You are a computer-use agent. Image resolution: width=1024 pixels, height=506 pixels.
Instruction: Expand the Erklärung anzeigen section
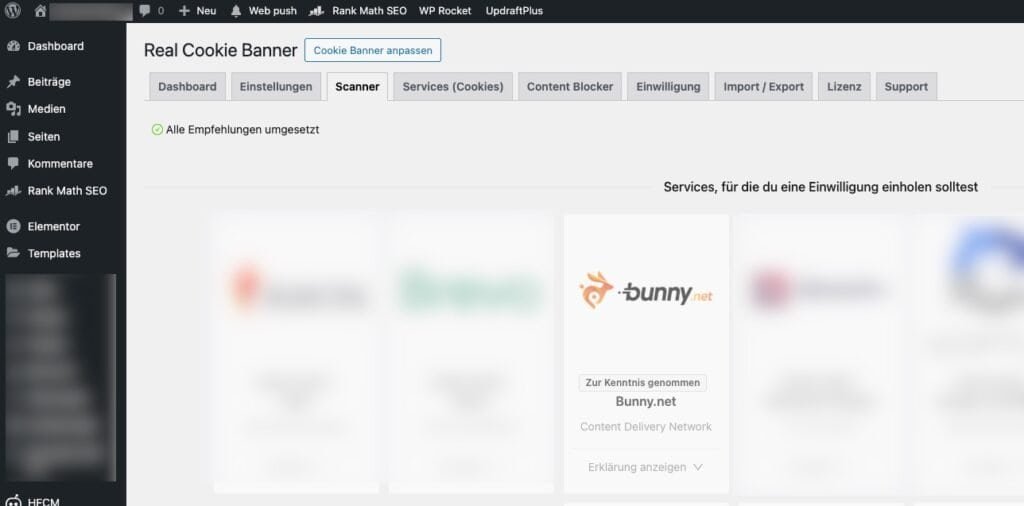(x=645, y=467)
